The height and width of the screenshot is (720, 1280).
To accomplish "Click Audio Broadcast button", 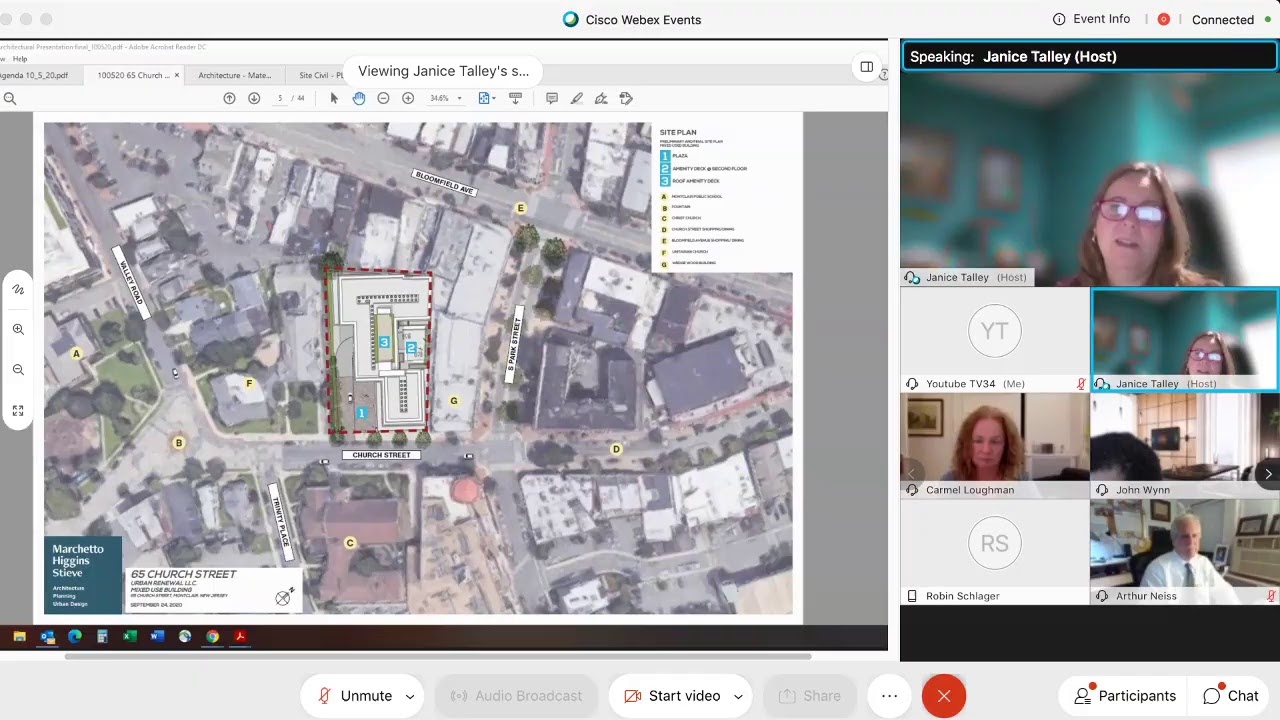I will 516,696.
